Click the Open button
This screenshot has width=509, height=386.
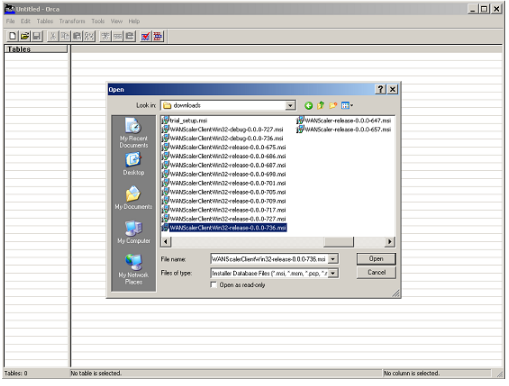point(376,259)
